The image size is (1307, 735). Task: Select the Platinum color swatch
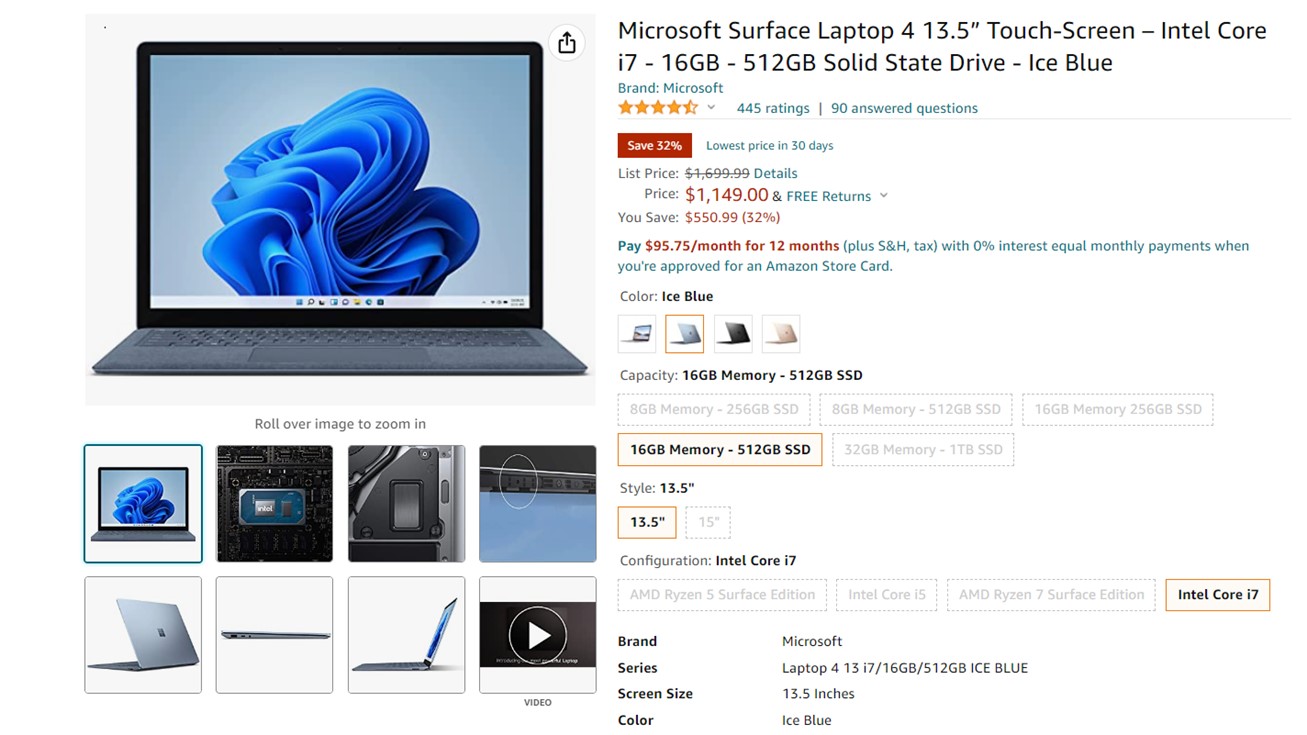point(637,334)
